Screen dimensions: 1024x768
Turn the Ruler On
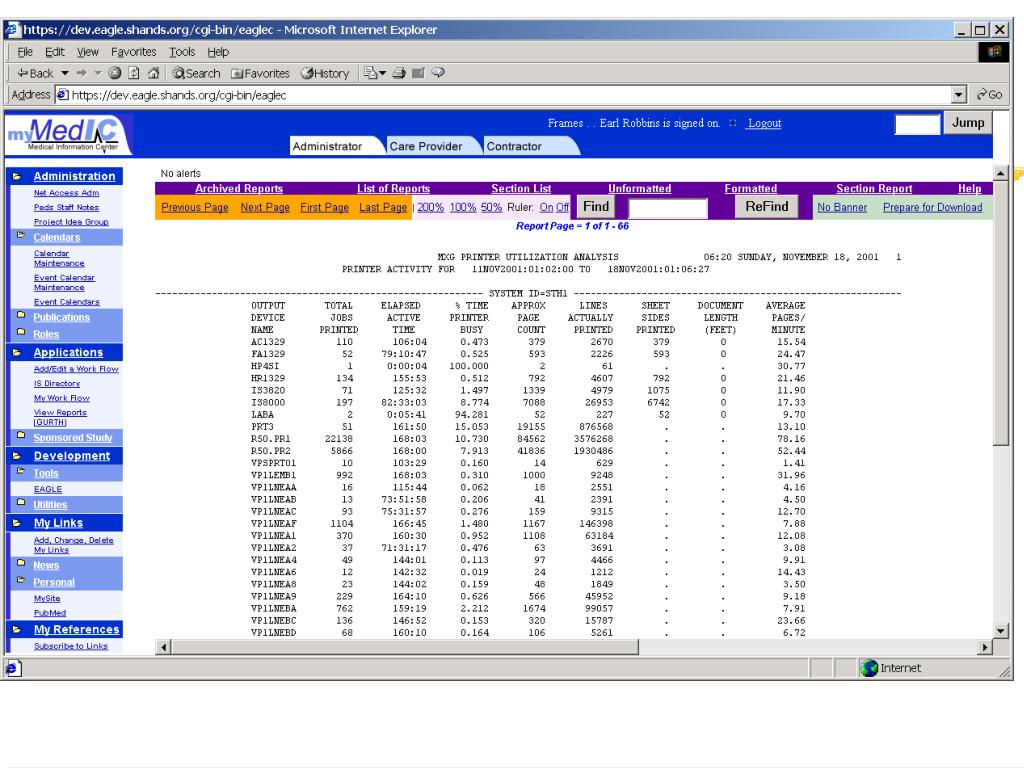[x=547, y=207]
